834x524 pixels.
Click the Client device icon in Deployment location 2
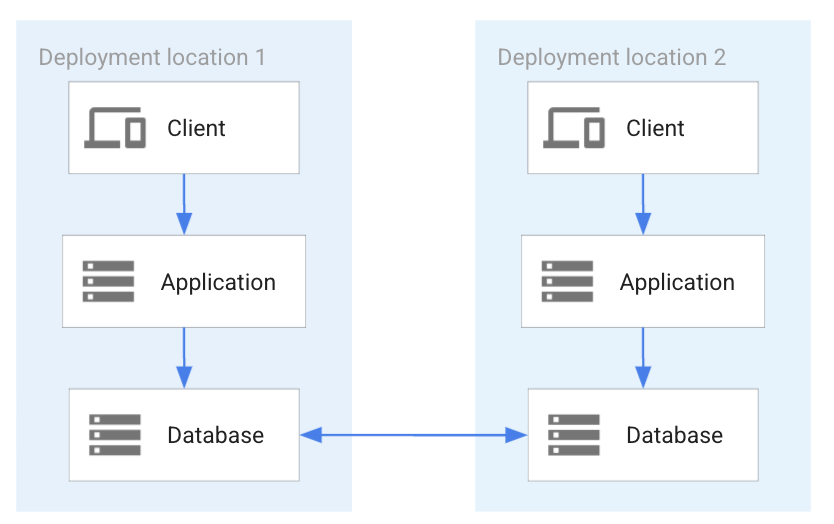(574, 128)
